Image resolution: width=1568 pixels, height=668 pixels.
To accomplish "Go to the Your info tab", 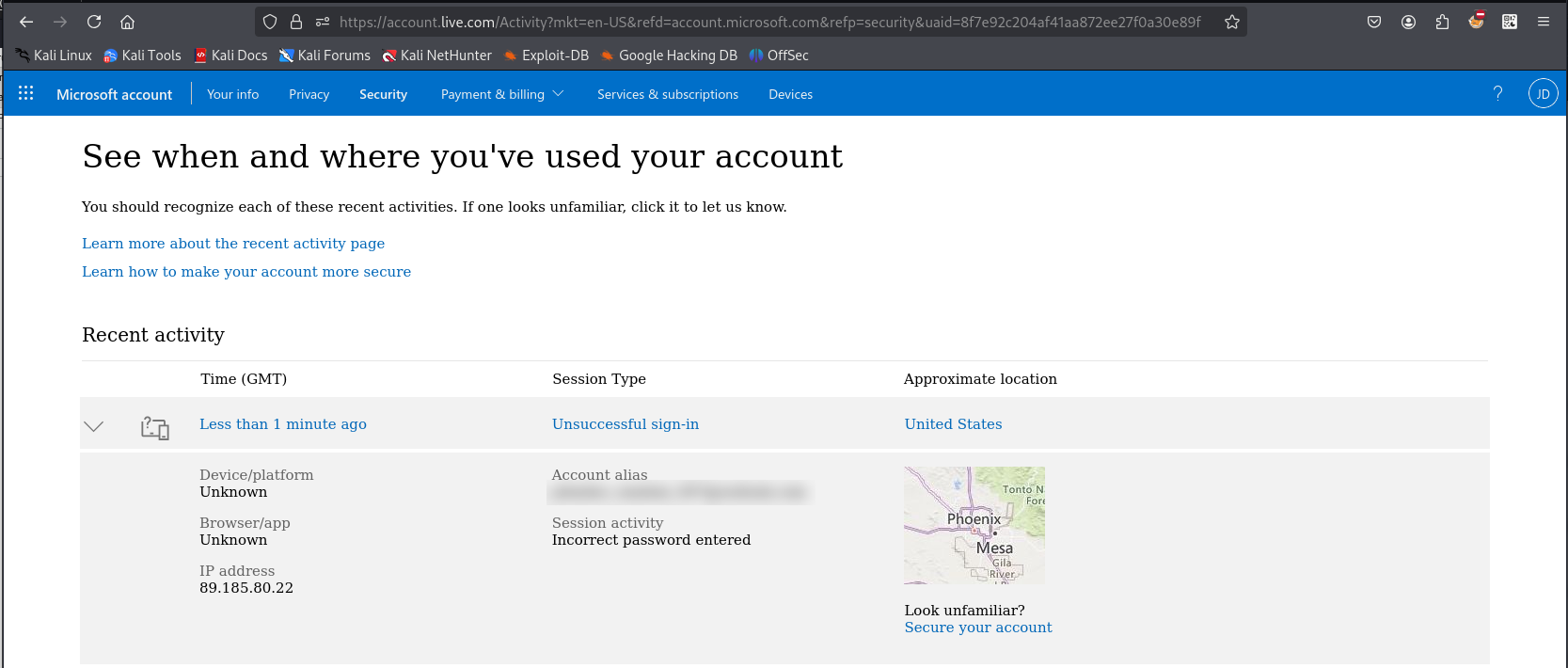I will click(x=232, y=94).
